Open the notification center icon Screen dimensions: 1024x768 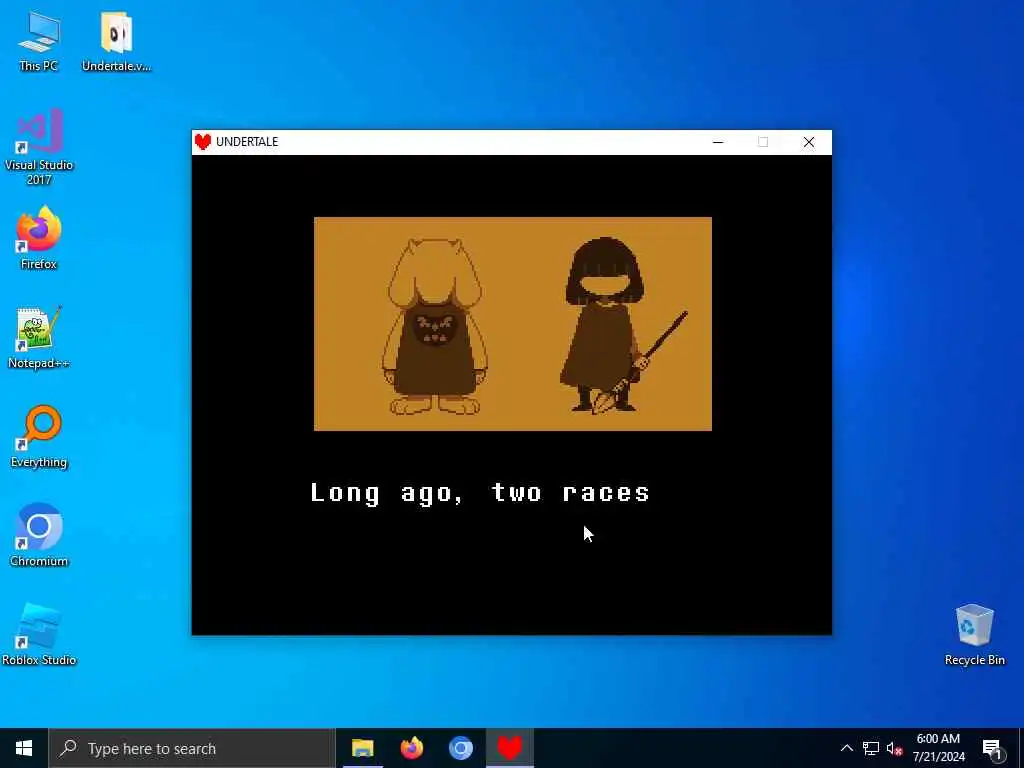tap(992, 748)
